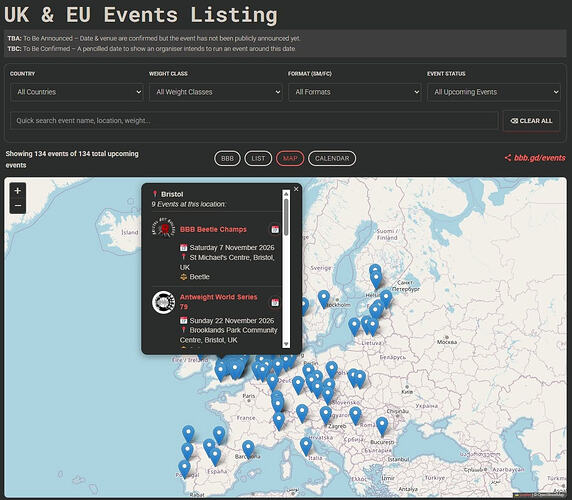Open the Antweight World Series 79 event

pyautogui.click(x=219, y=302)
